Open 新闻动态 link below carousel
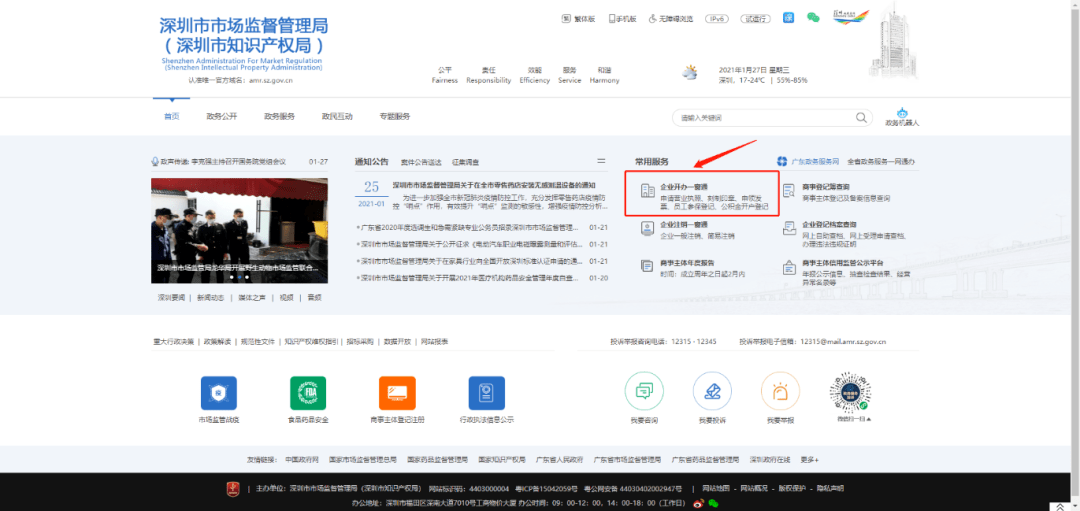 click(x=211, y=298)
